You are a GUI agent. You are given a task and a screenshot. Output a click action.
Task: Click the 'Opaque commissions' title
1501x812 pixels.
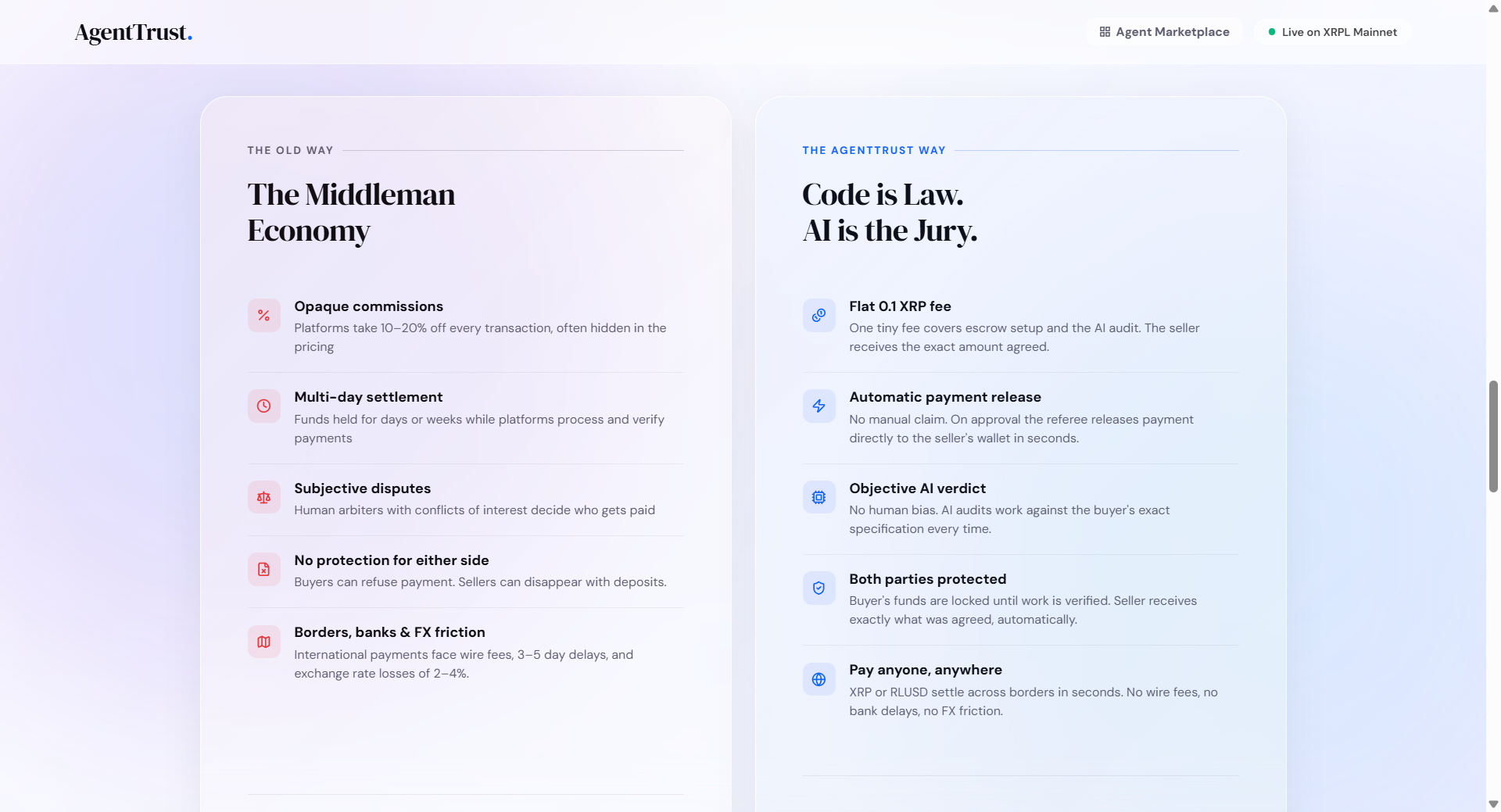[x=368, y=306]
